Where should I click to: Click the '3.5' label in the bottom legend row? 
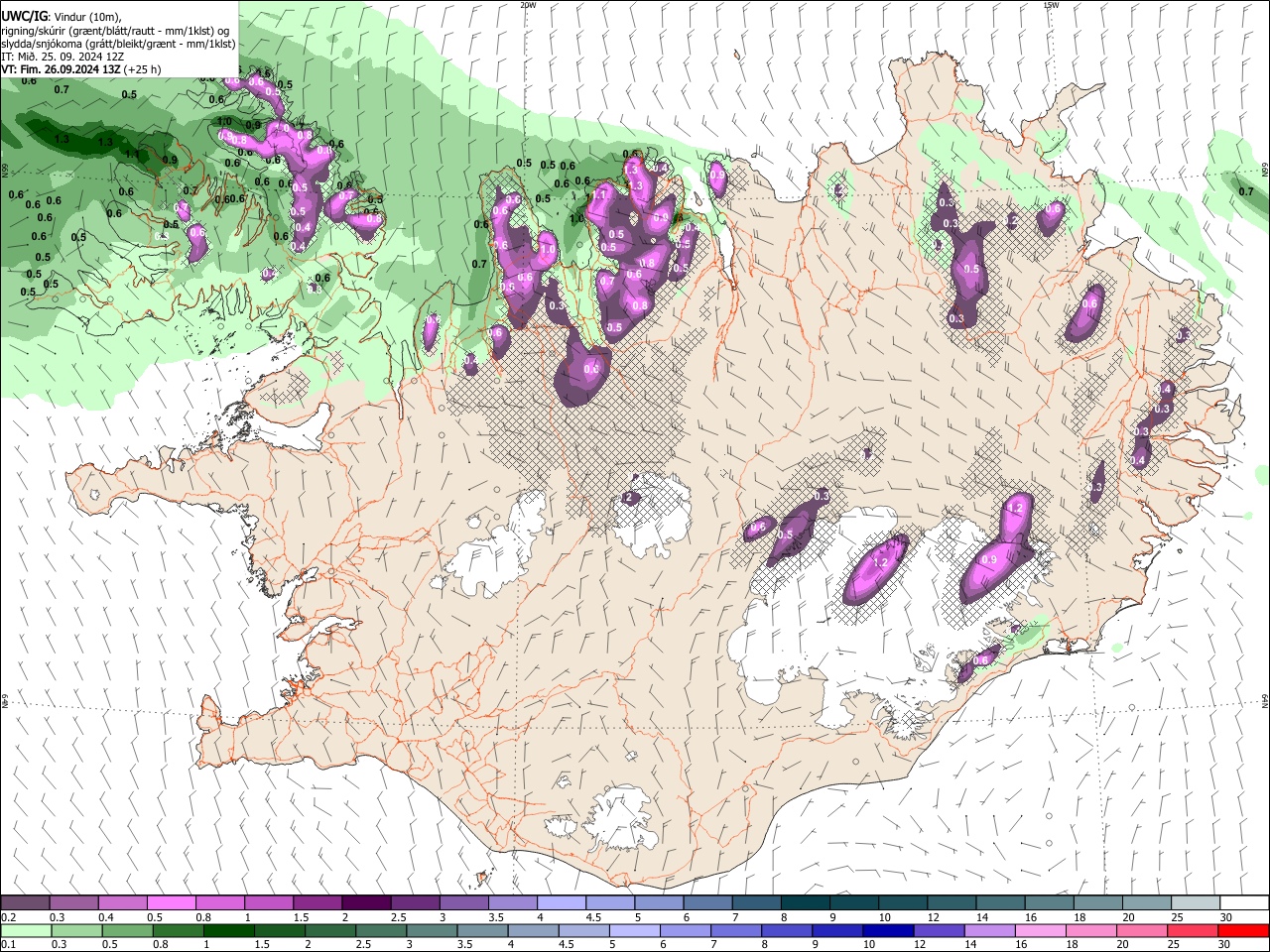[463, 945]
